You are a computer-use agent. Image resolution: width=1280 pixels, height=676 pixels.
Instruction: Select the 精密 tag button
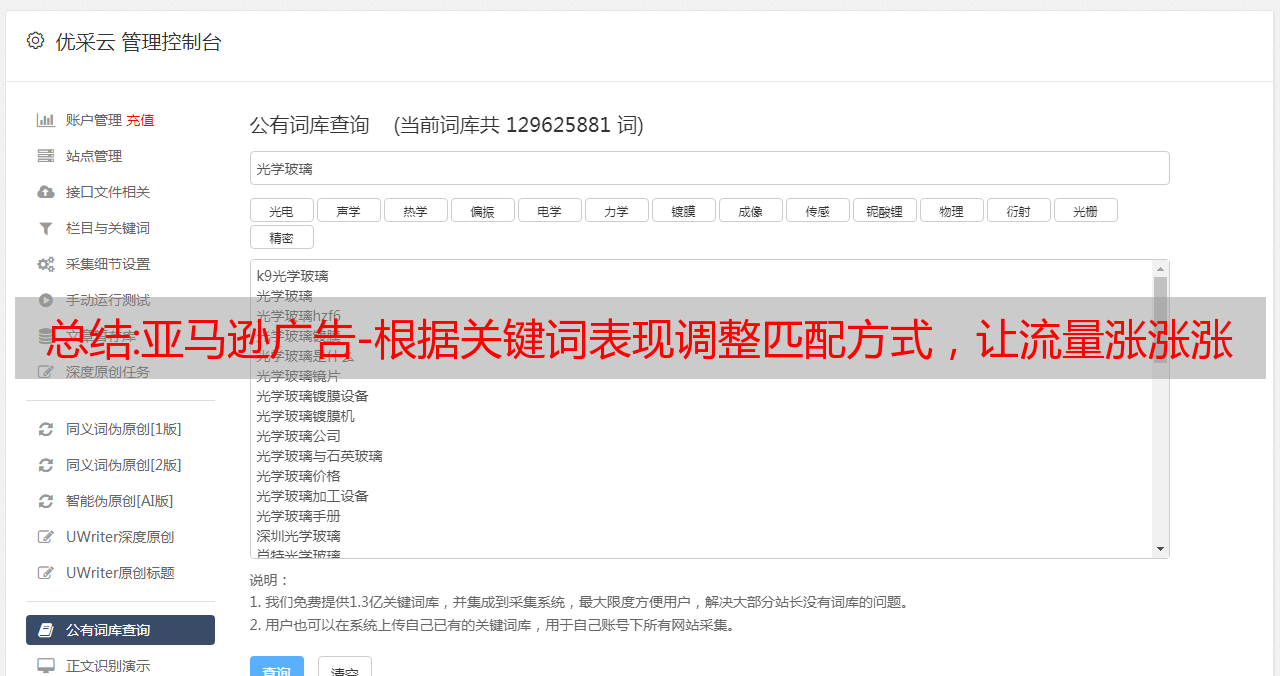pyautogui.click(x=281, y=237)
